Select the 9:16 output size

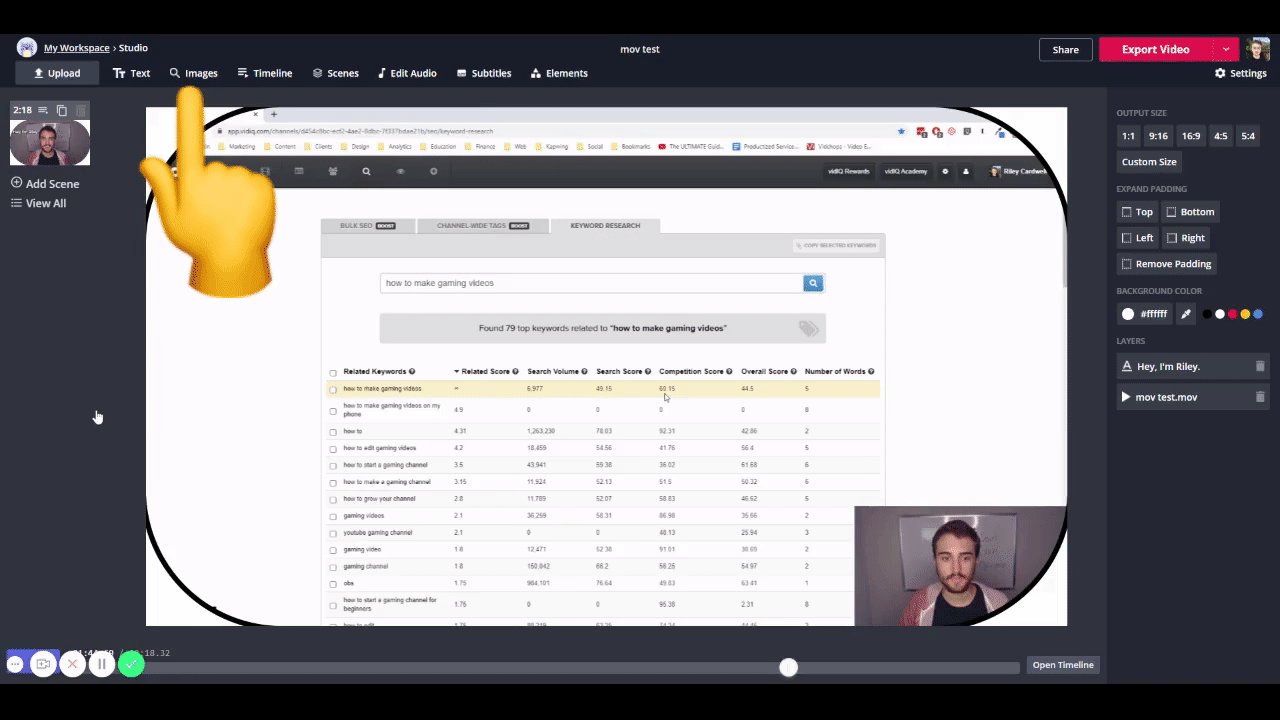pos(1158,136)
